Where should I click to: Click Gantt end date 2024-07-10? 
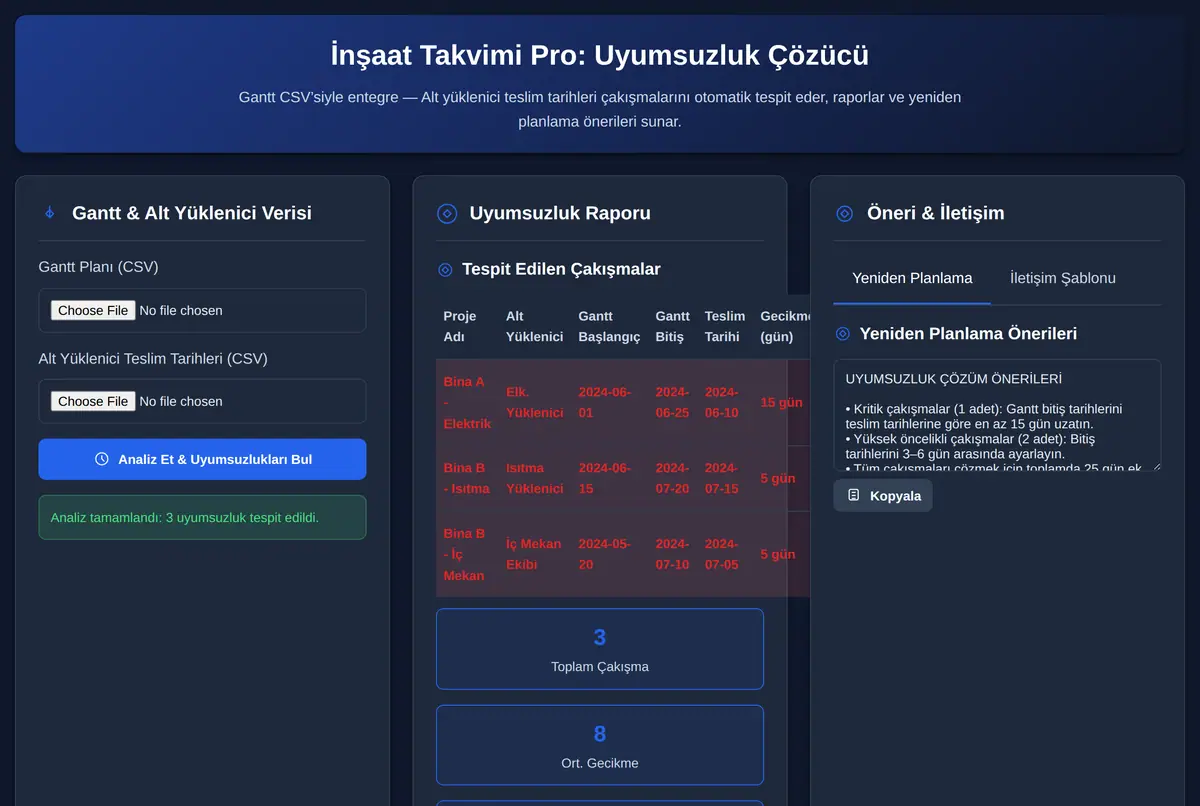pyautogui.click(x=672, y=554)
